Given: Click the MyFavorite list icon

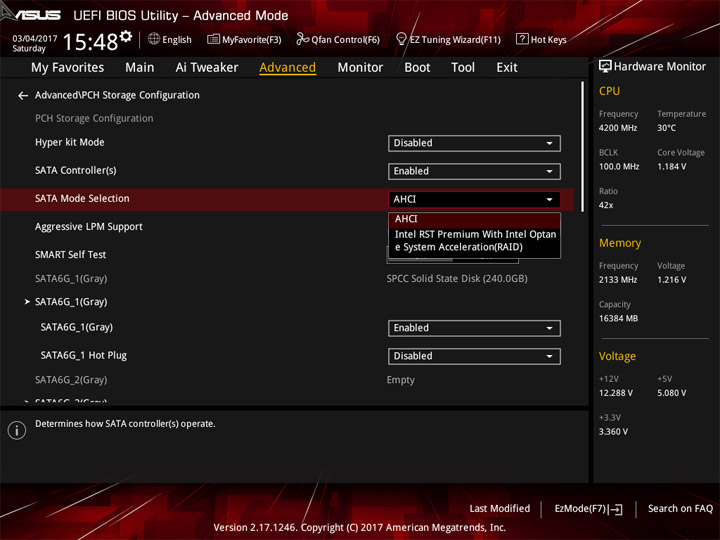Looking at the screenshot, I should [213, 39].
